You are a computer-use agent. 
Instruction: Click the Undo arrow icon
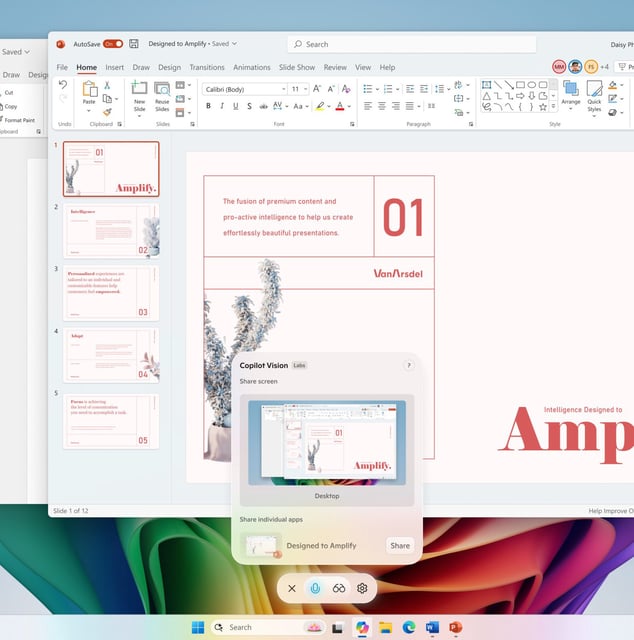[x=62, y=84]
